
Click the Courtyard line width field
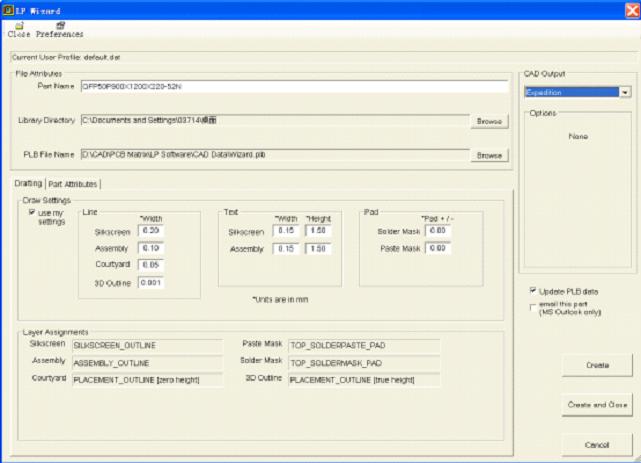pyautogui.click(x=152, y=265)
